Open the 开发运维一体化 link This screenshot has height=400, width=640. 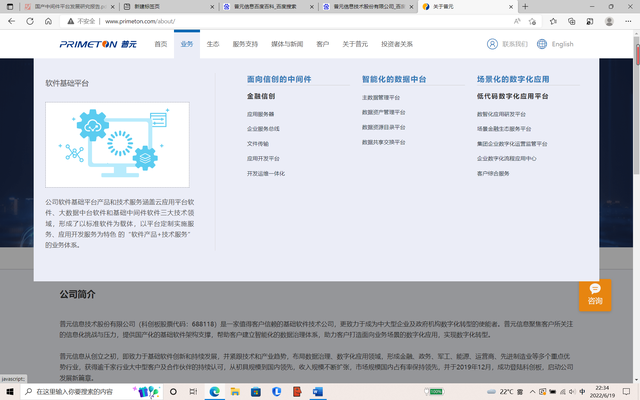pyautogui.click(x=266, y=173)
